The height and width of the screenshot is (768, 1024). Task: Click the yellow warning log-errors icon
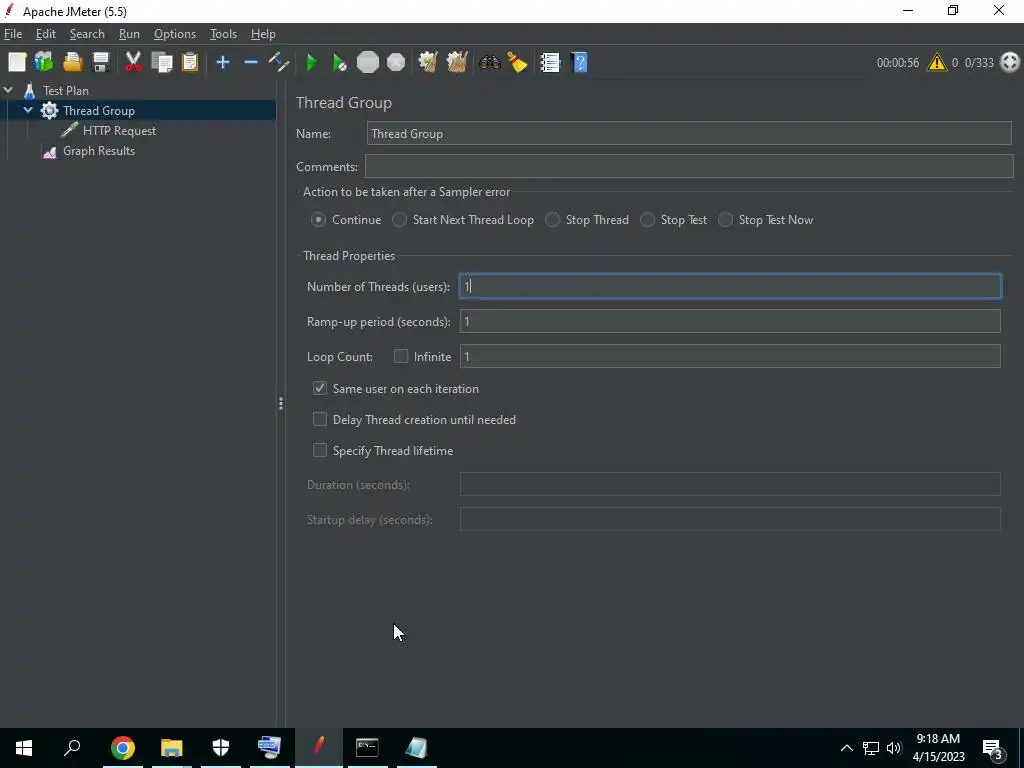pyautogui.click(x=936, y=62)
